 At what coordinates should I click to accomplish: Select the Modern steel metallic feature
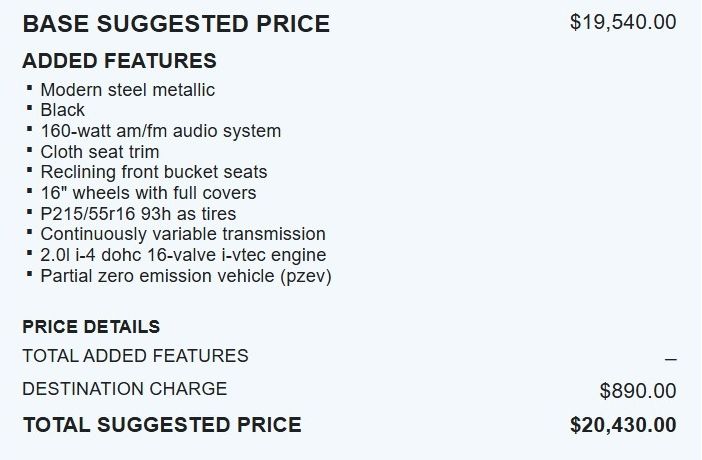(x=127, y=90)
